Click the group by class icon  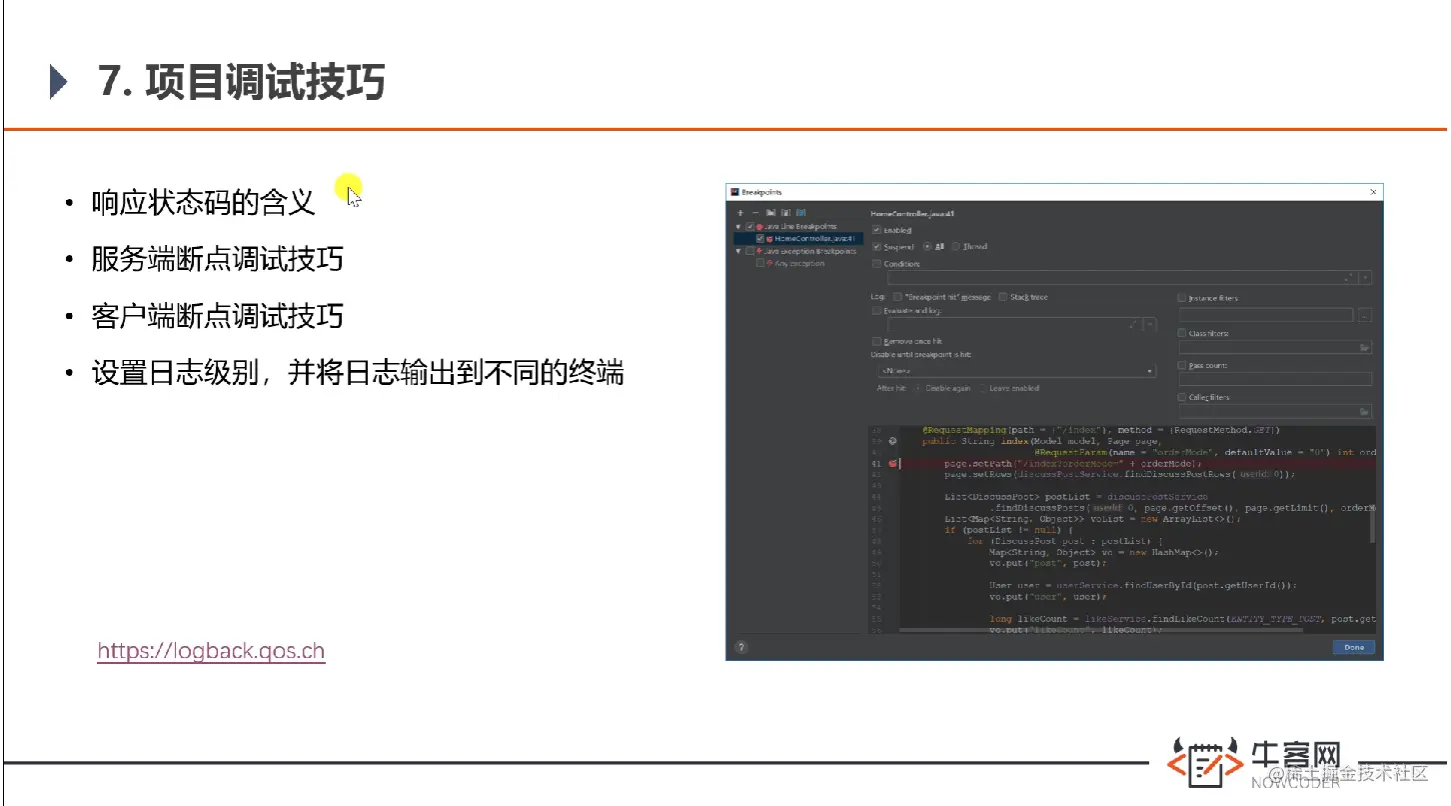point(801,213)
